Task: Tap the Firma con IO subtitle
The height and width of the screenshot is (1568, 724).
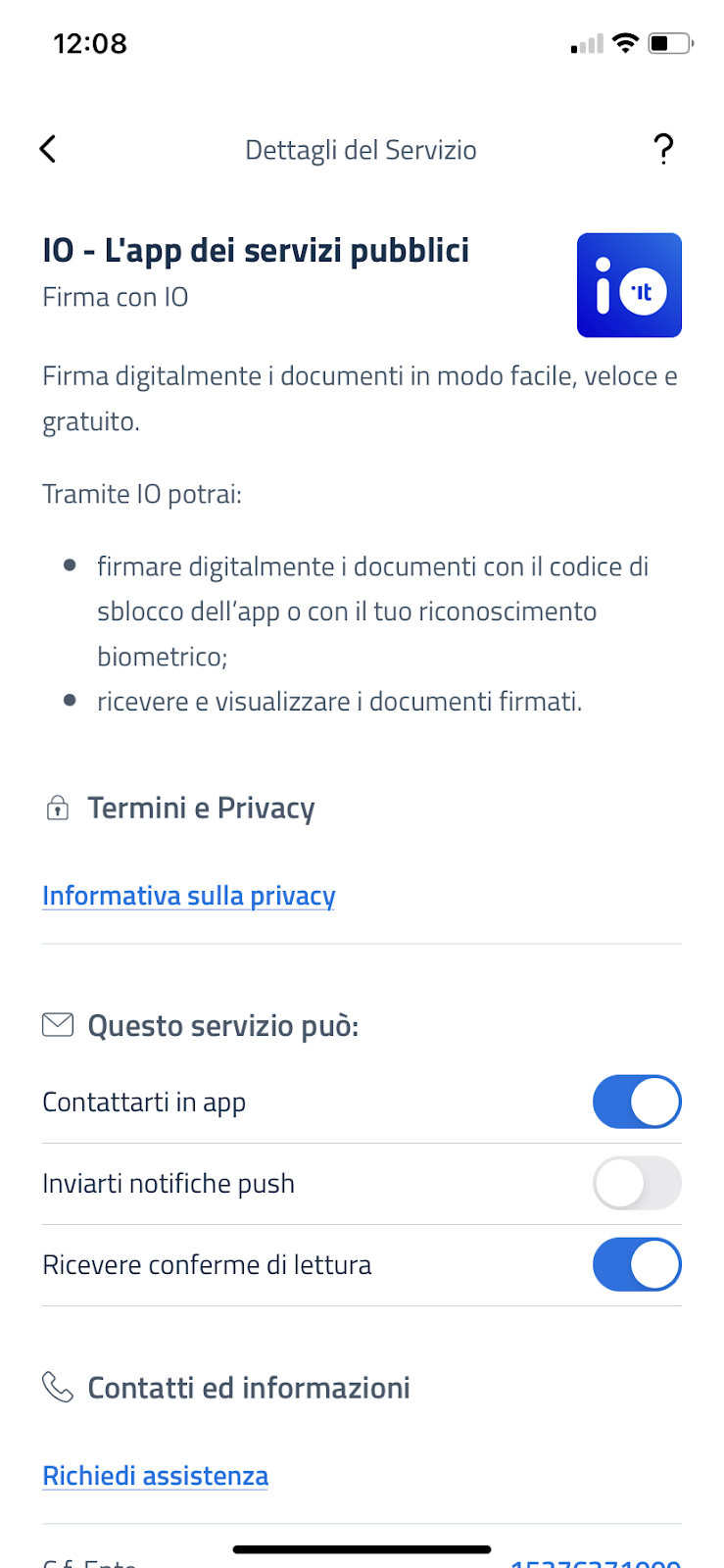Action: 116,297
